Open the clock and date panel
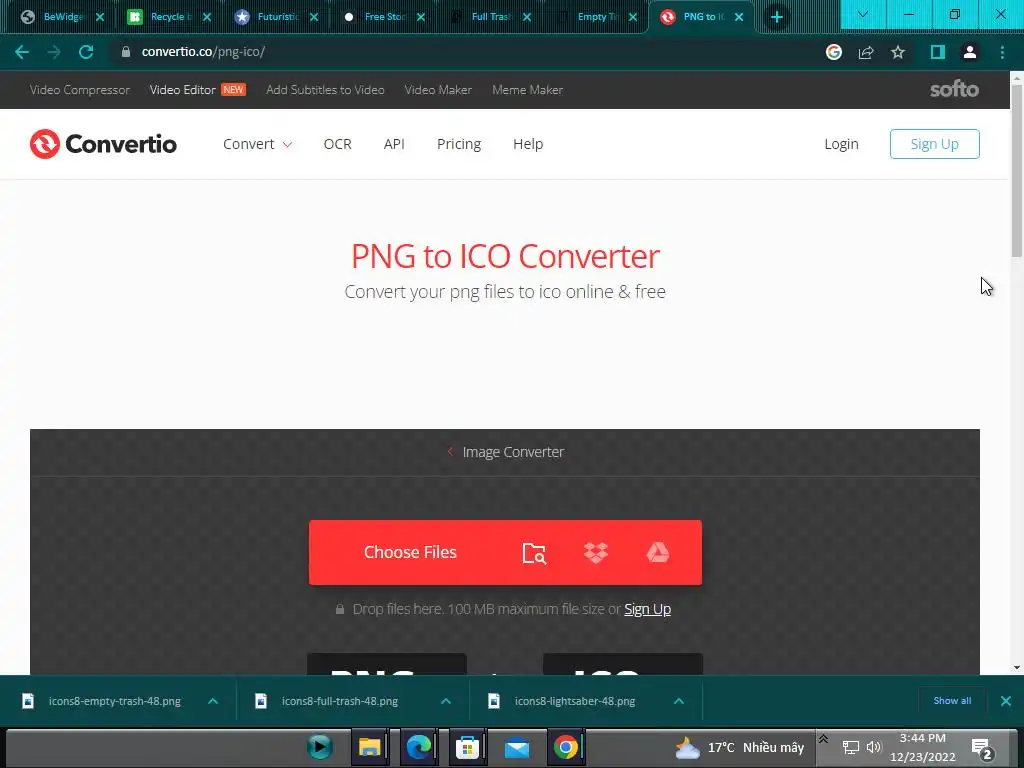Screen dimensions: 1024x768 [x=922, y=748]
